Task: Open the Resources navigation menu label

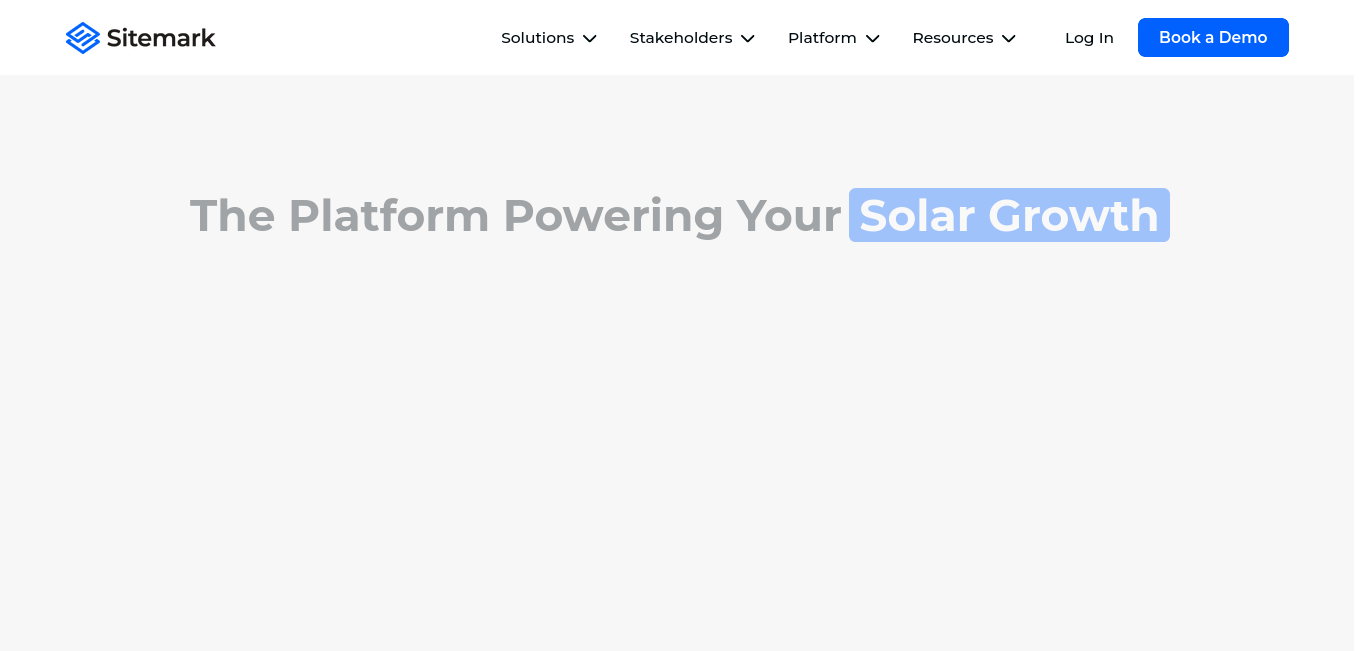Action: tap(953, 38)
